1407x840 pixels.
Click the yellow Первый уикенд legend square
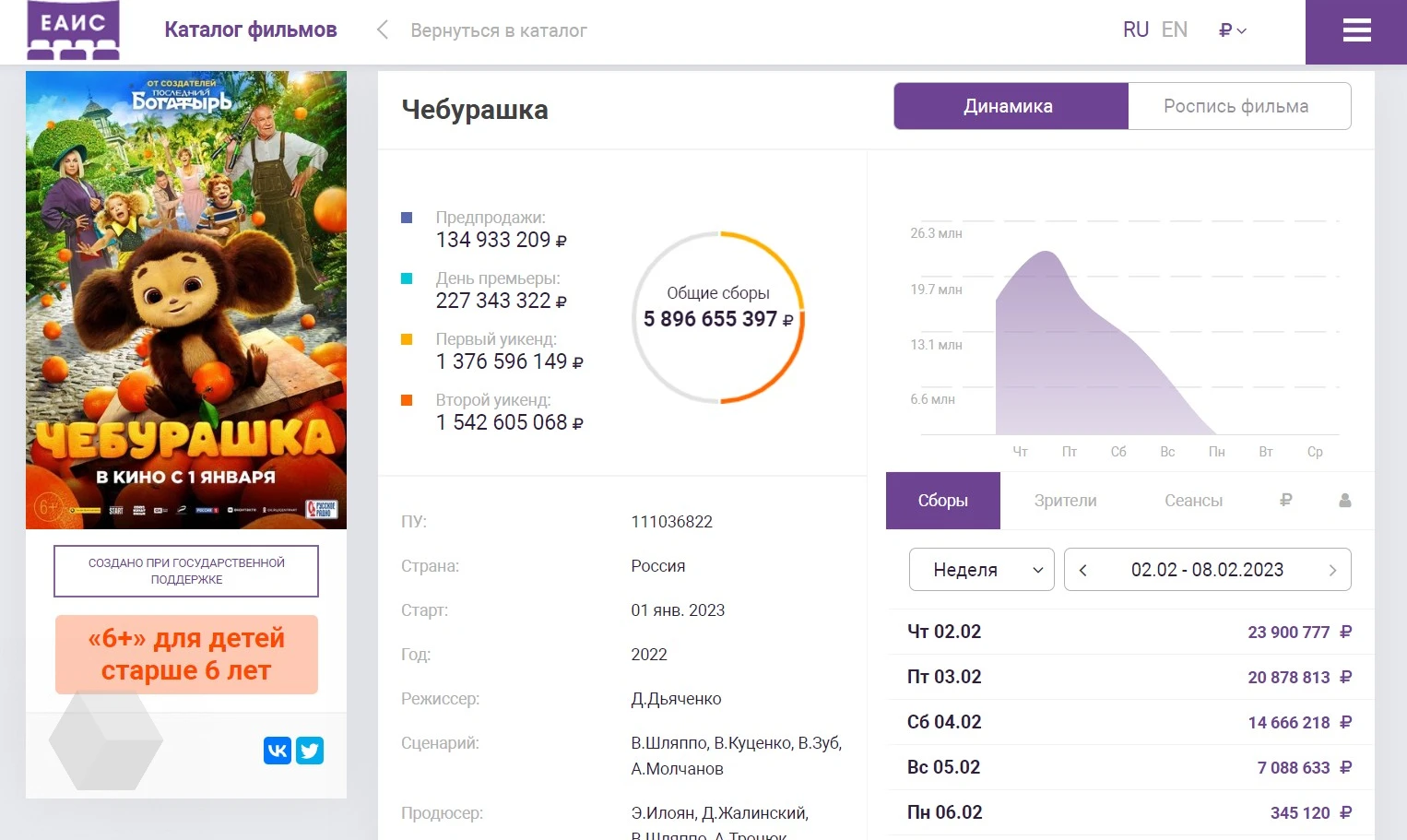pos(407,339)
